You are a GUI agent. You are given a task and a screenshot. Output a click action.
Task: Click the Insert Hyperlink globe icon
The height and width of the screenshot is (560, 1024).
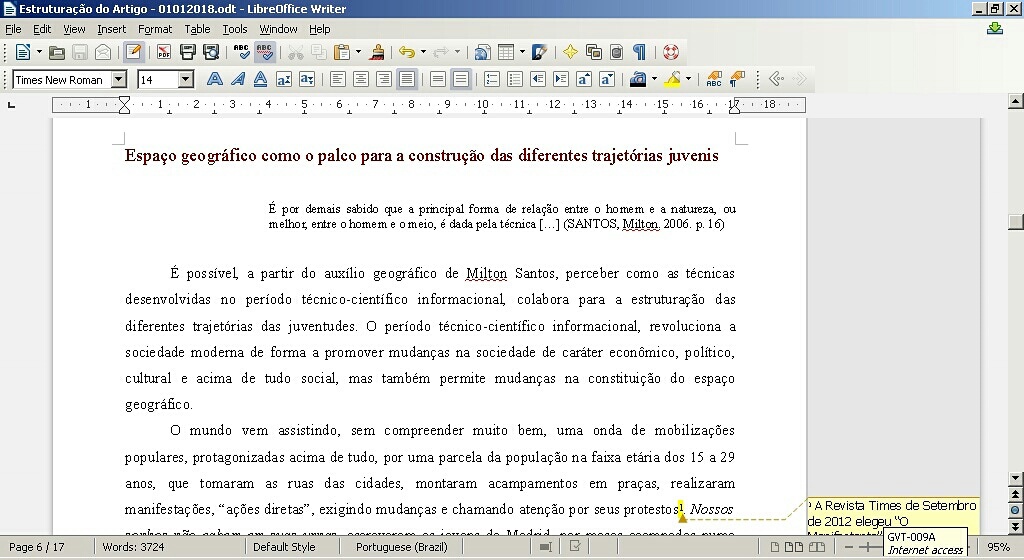pos(482,52)
